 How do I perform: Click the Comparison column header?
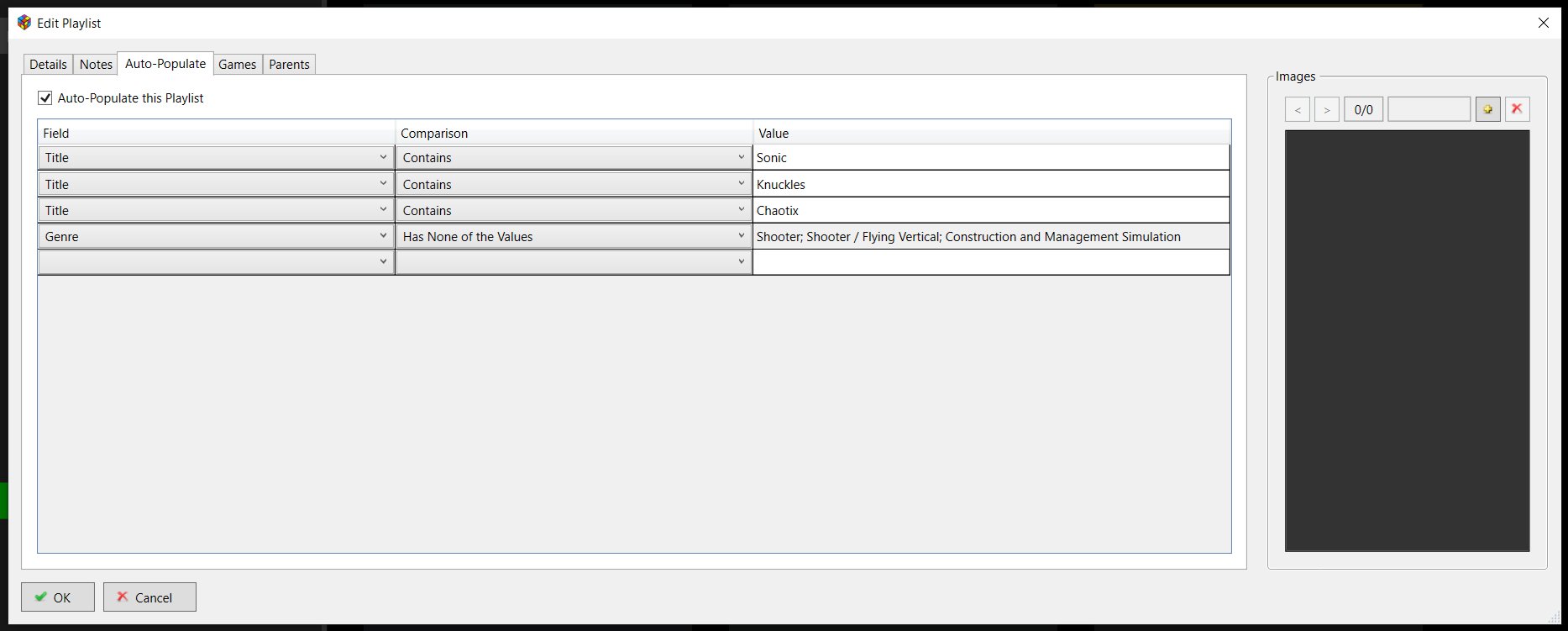(x=574, y=133)
